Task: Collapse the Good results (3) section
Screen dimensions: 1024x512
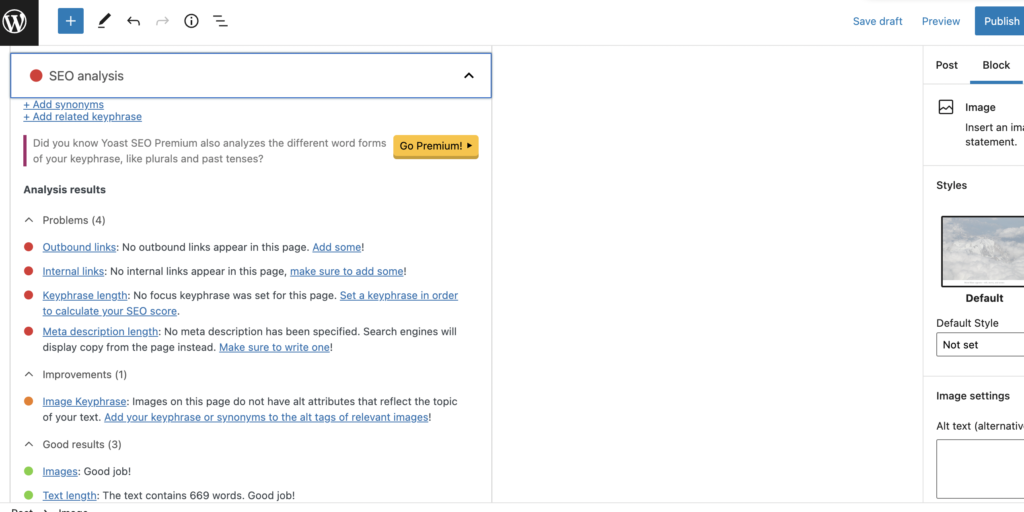Action: click(29, 445)
